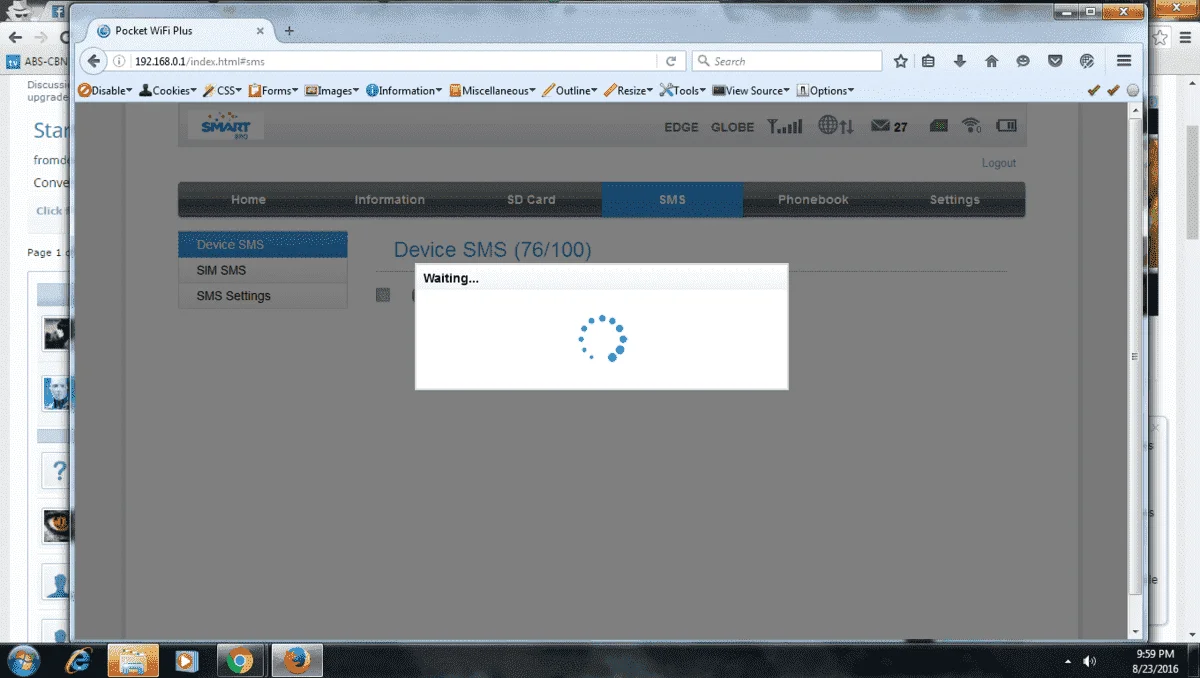The height and width of the screenshot is (678, 1200).
Task: Switch to the Home tab
Action: [249, 199]
